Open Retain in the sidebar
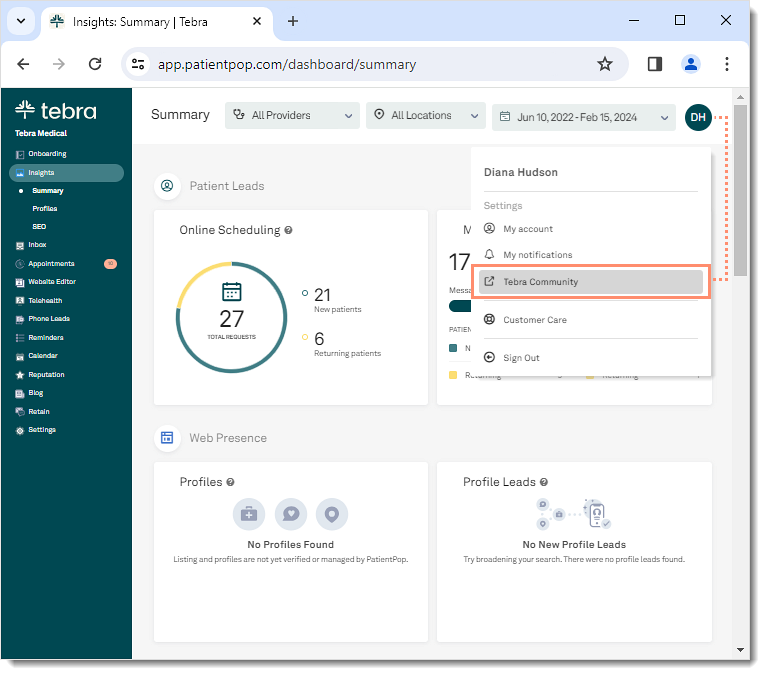 (33, 412)
